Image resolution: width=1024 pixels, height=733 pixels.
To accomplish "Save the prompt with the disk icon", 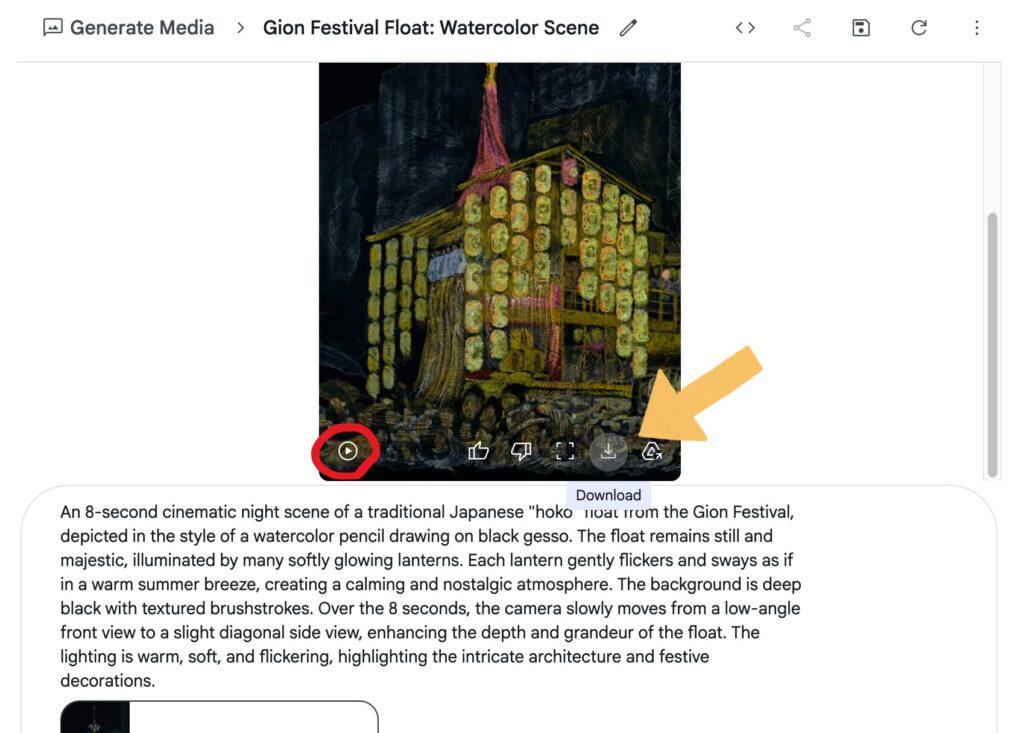I will coord(861,27).
